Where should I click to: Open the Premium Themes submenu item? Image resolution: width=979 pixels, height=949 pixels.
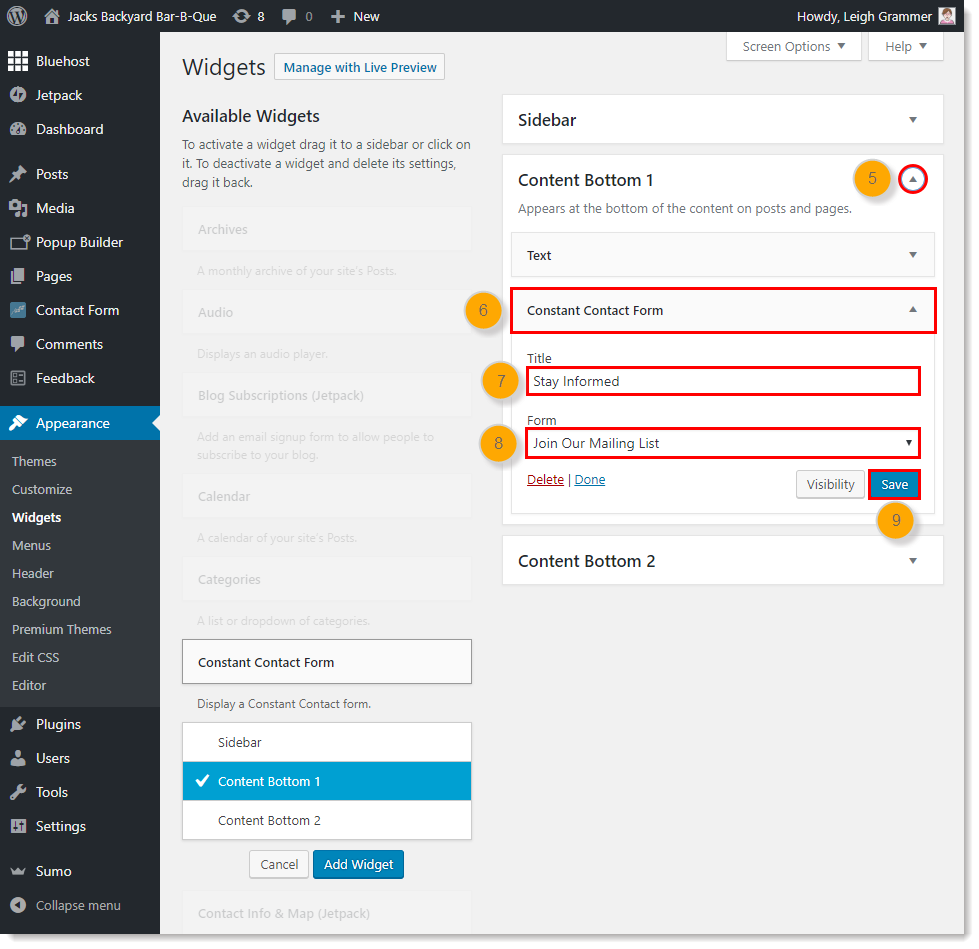tap(62, 629)
